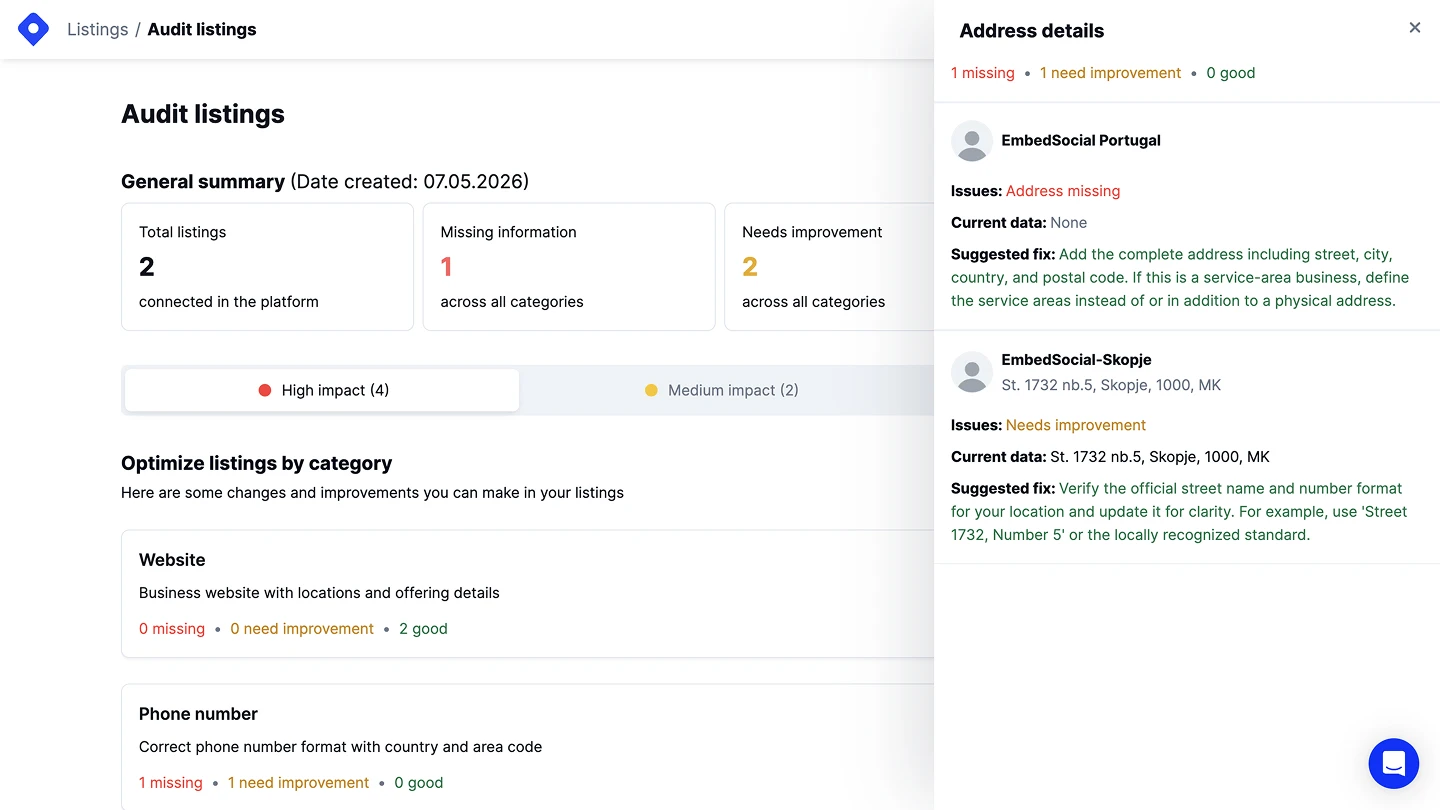Image resolution: width=1440 pixels, height=810 pixels.
Task: Close the Address details panel
Action: click(1414, 28)
